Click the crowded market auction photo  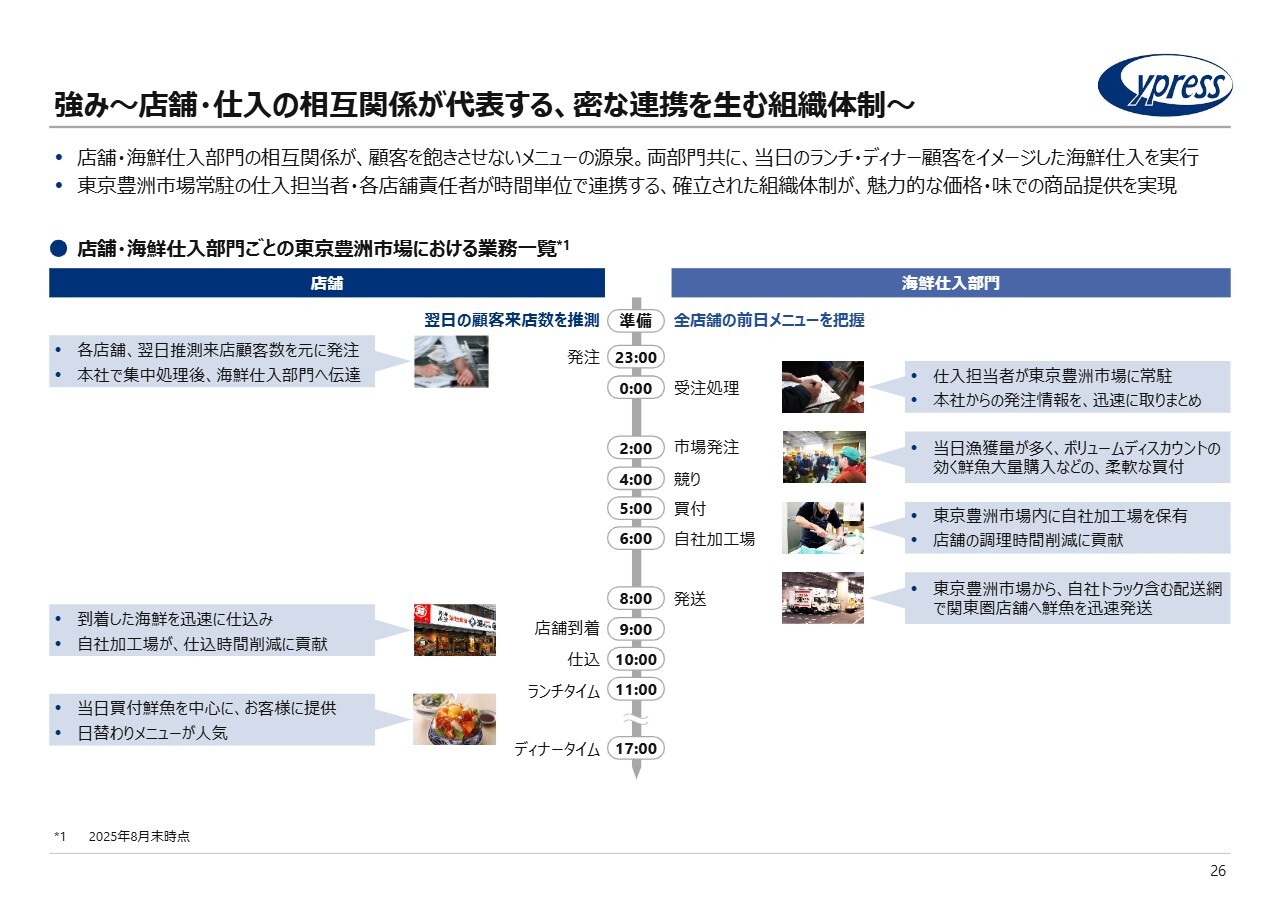point(823,457)
